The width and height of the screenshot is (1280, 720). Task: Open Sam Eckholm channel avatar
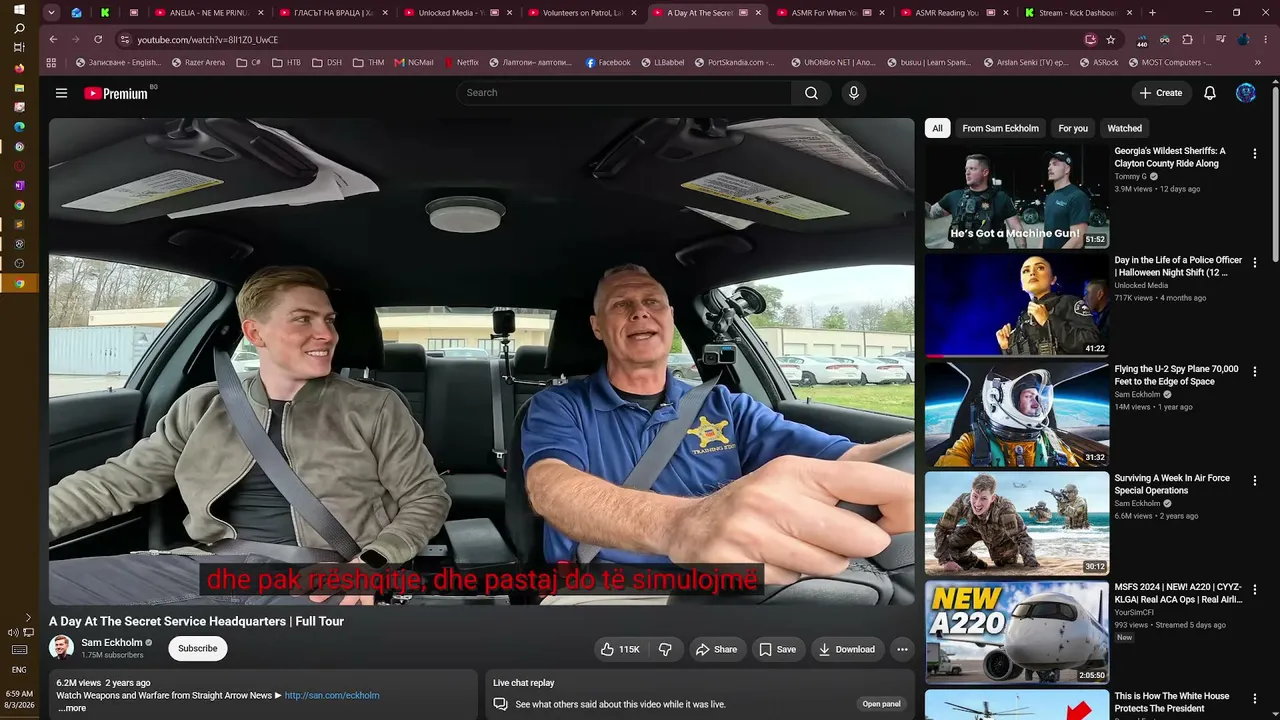point(61,648)
